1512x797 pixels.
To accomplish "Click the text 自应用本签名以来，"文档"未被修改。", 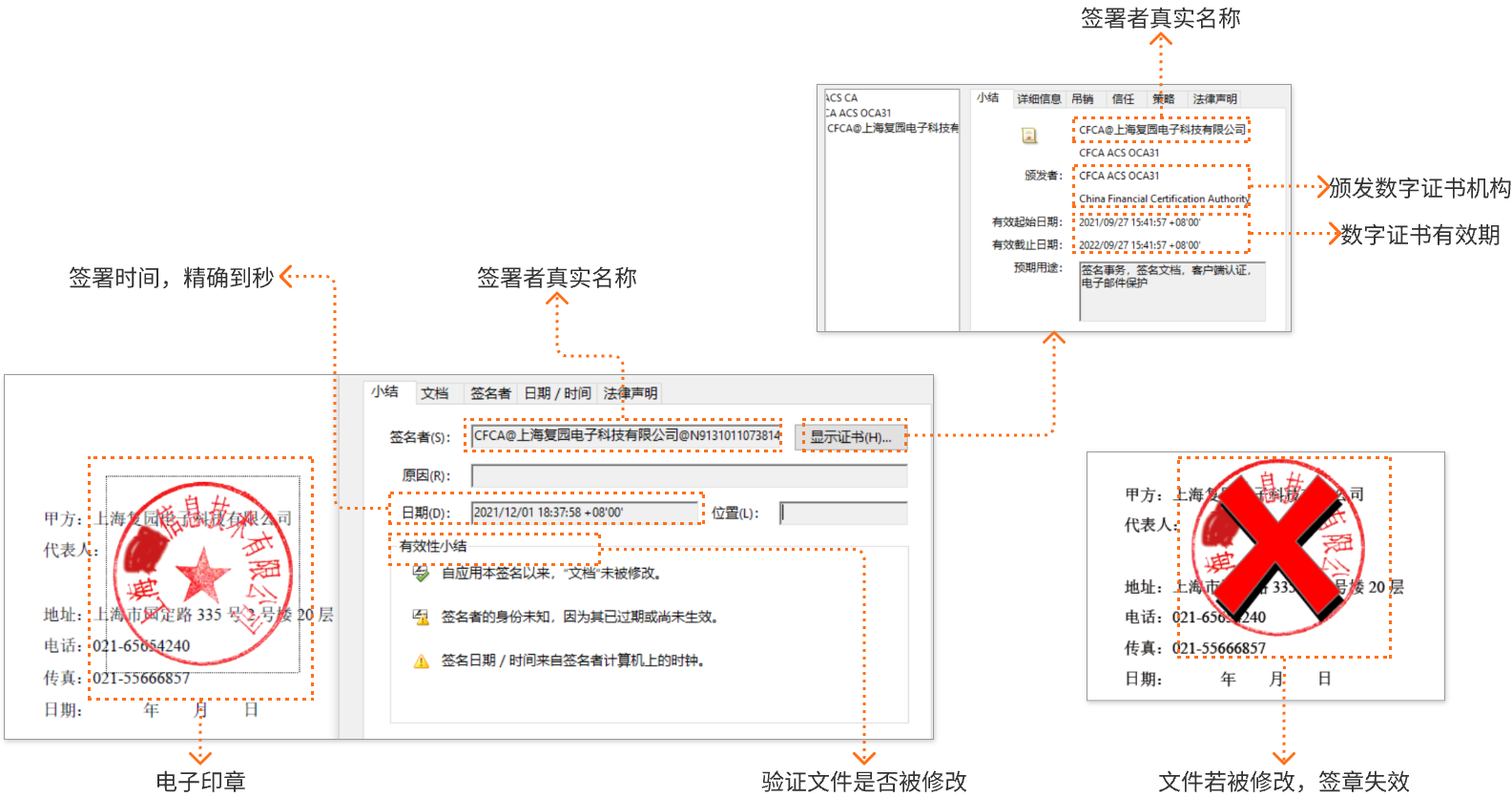I will (x=551, y=574).
